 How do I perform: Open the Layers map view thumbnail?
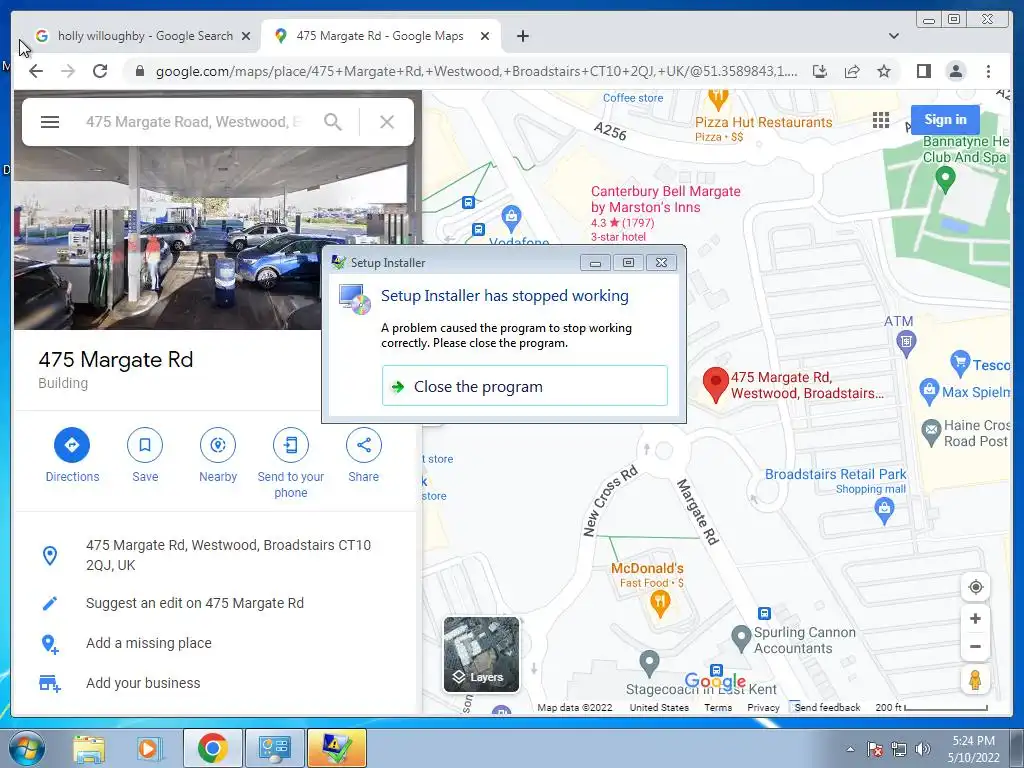(x=481, y=654)
